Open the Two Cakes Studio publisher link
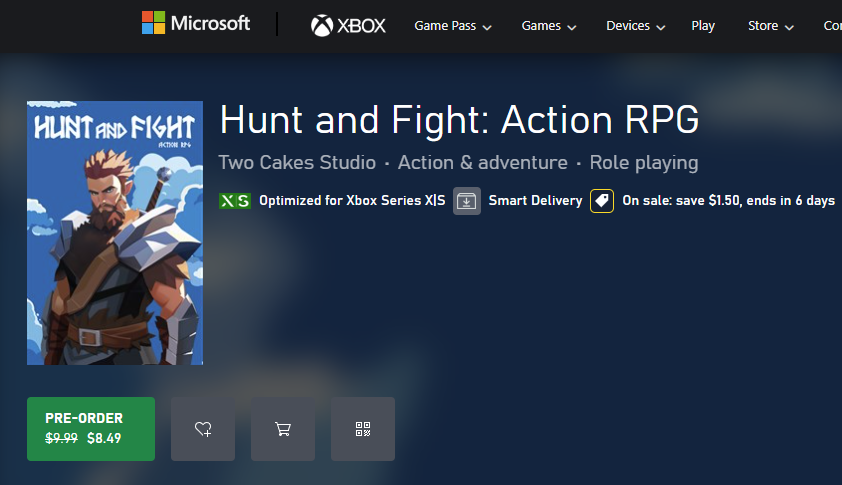The height and width of the screenshot is (485, 842). 297,162
